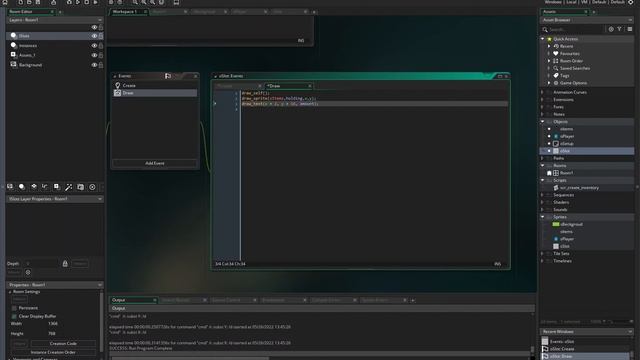Click the laptop display icon in toolbar
The image size is (640, 360).
pos(176,2)
